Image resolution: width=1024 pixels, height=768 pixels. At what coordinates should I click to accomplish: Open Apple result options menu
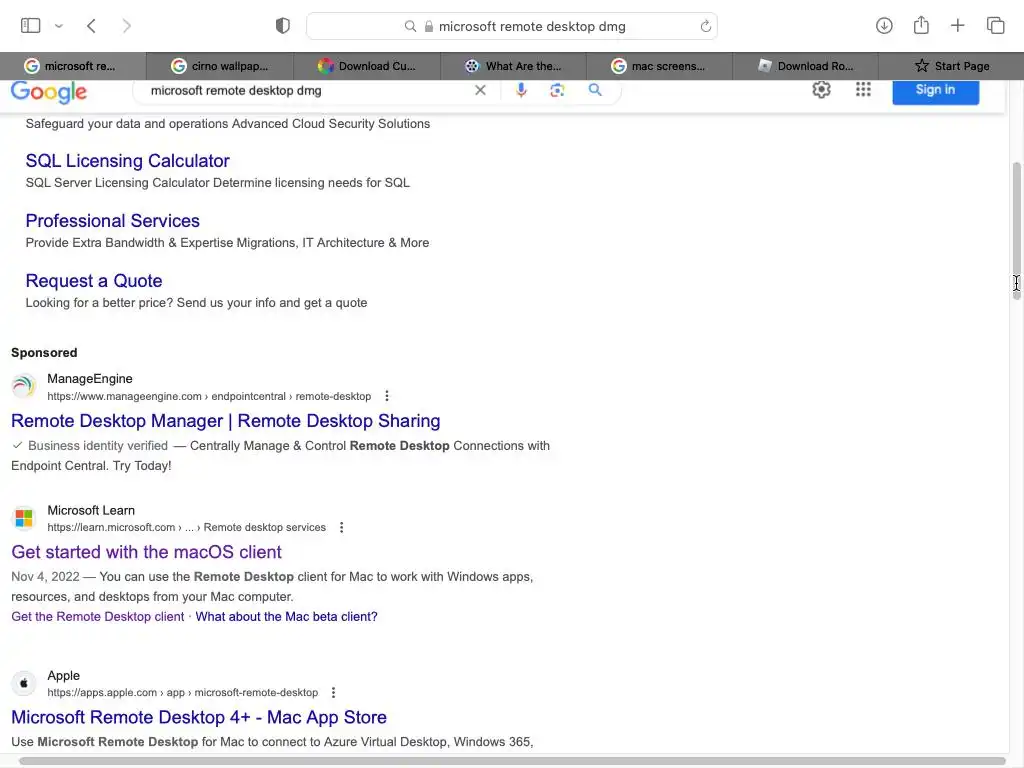333,692
